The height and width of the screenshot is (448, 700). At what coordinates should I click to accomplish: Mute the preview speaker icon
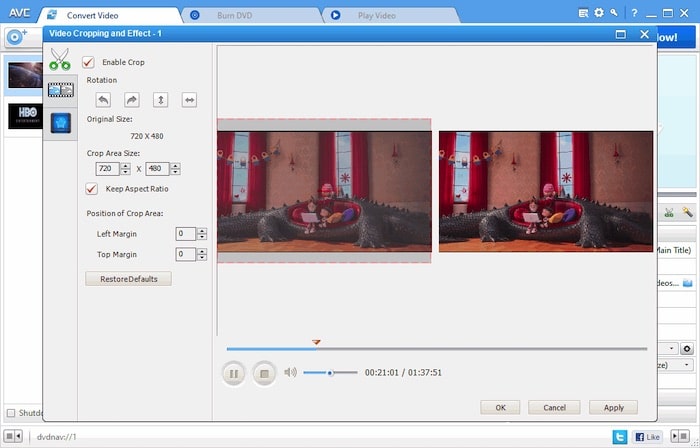click(290, 372)
